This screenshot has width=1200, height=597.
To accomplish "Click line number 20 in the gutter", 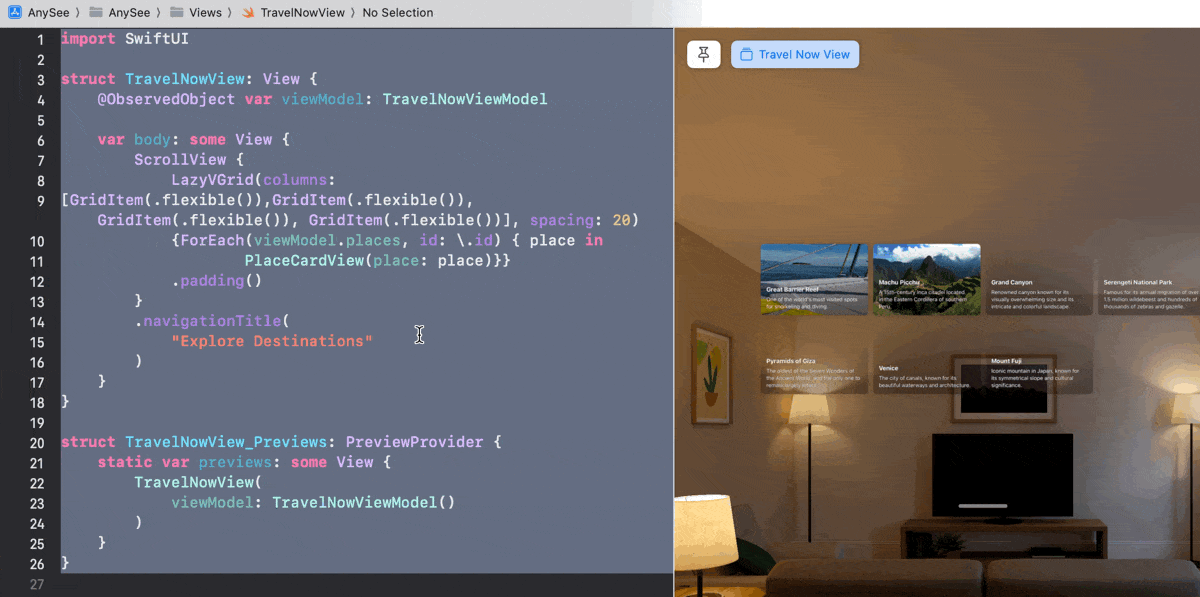I will pyautogui.click(x=38, y=443).
